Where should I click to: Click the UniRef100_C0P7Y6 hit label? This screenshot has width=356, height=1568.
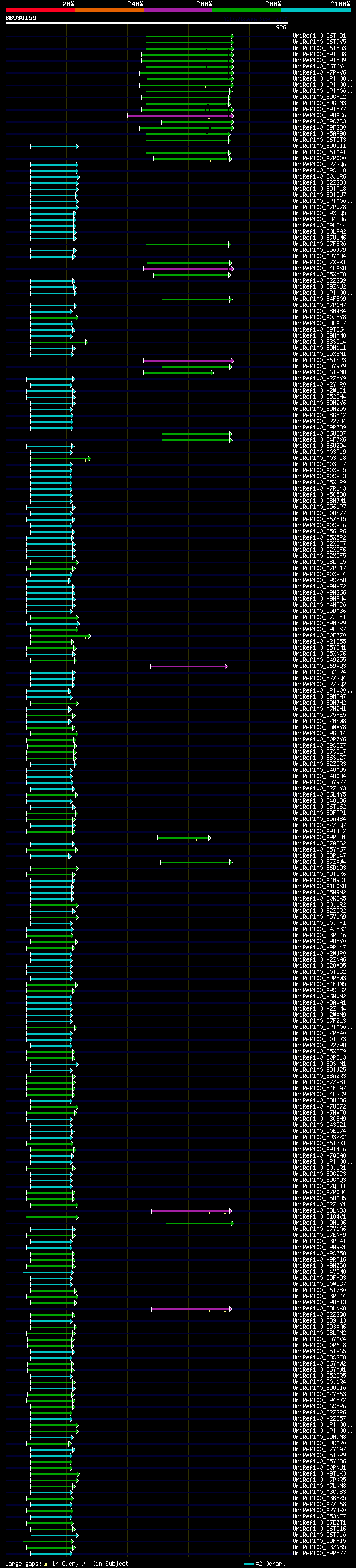click(319, 740)
